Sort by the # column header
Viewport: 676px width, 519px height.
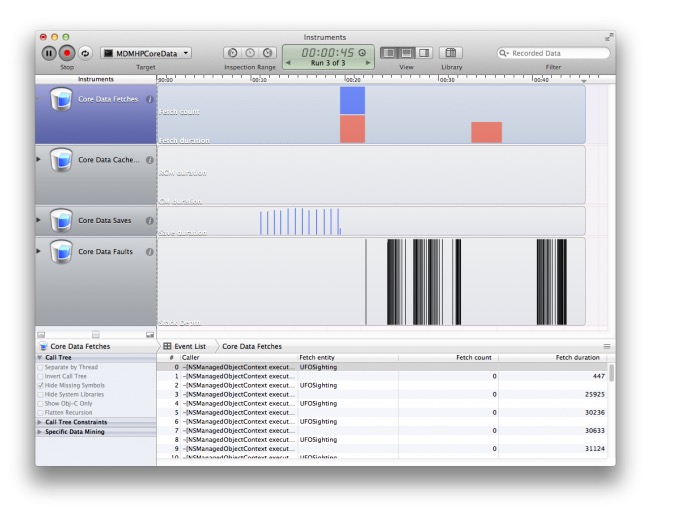click(171, 358)
